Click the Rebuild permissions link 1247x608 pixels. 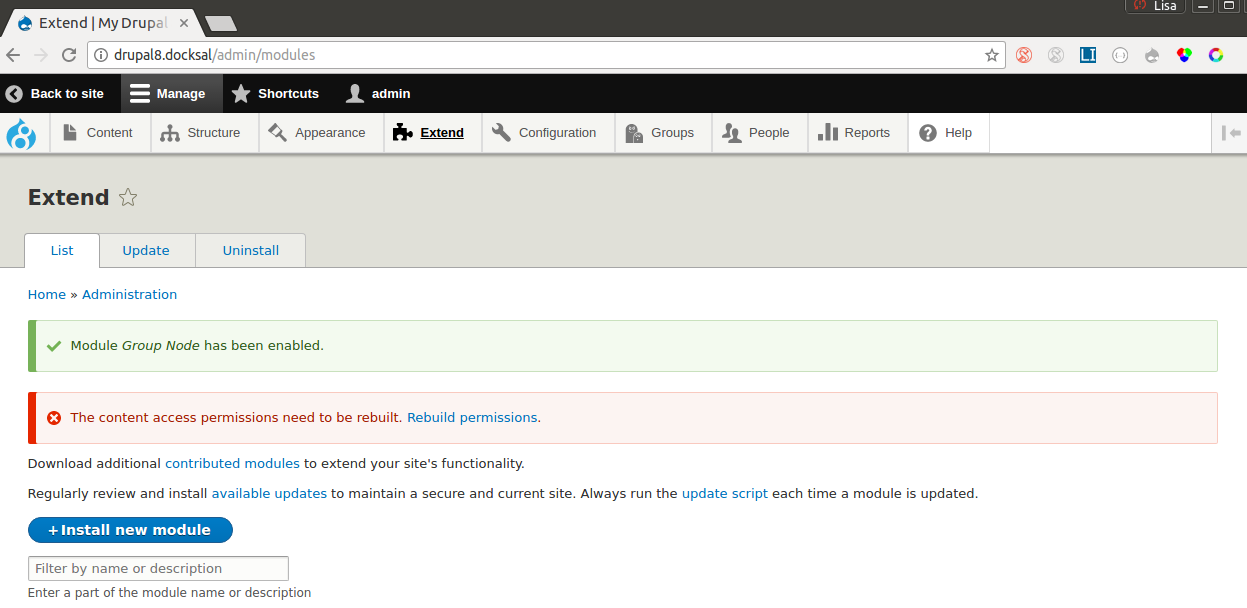(x=472, y=417)
